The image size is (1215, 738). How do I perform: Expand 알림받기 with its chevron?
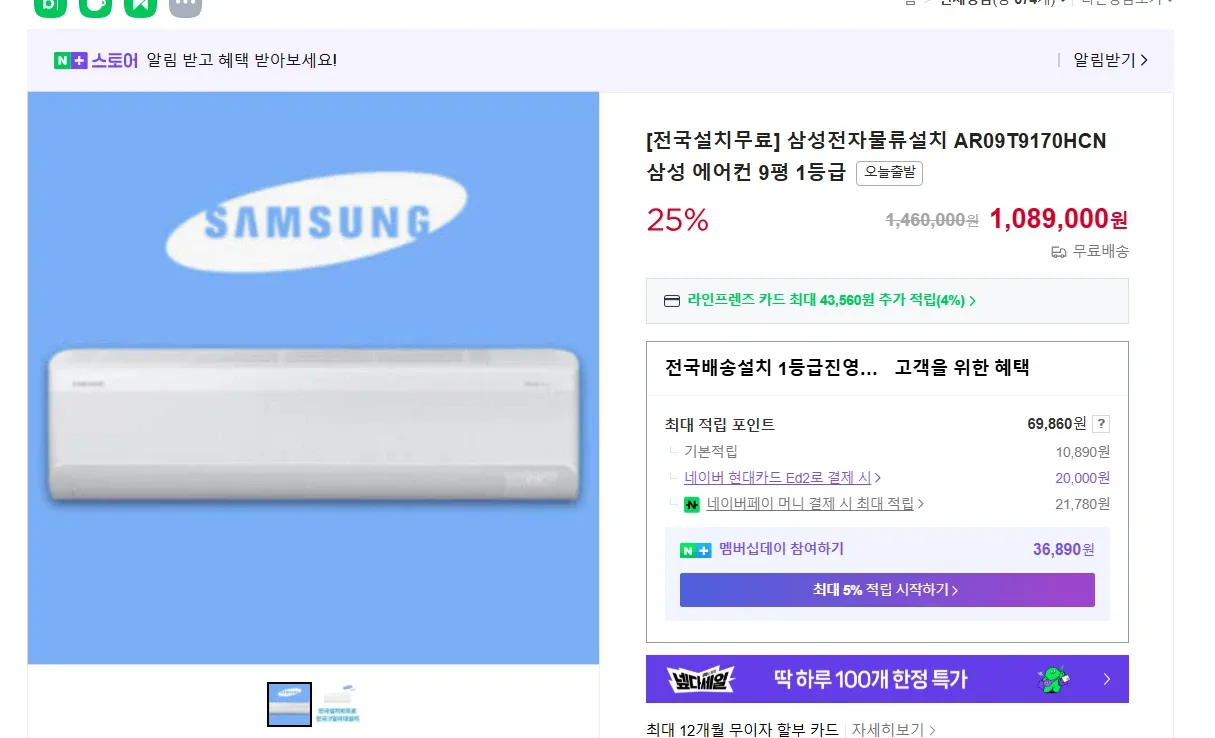[1110, 60]
